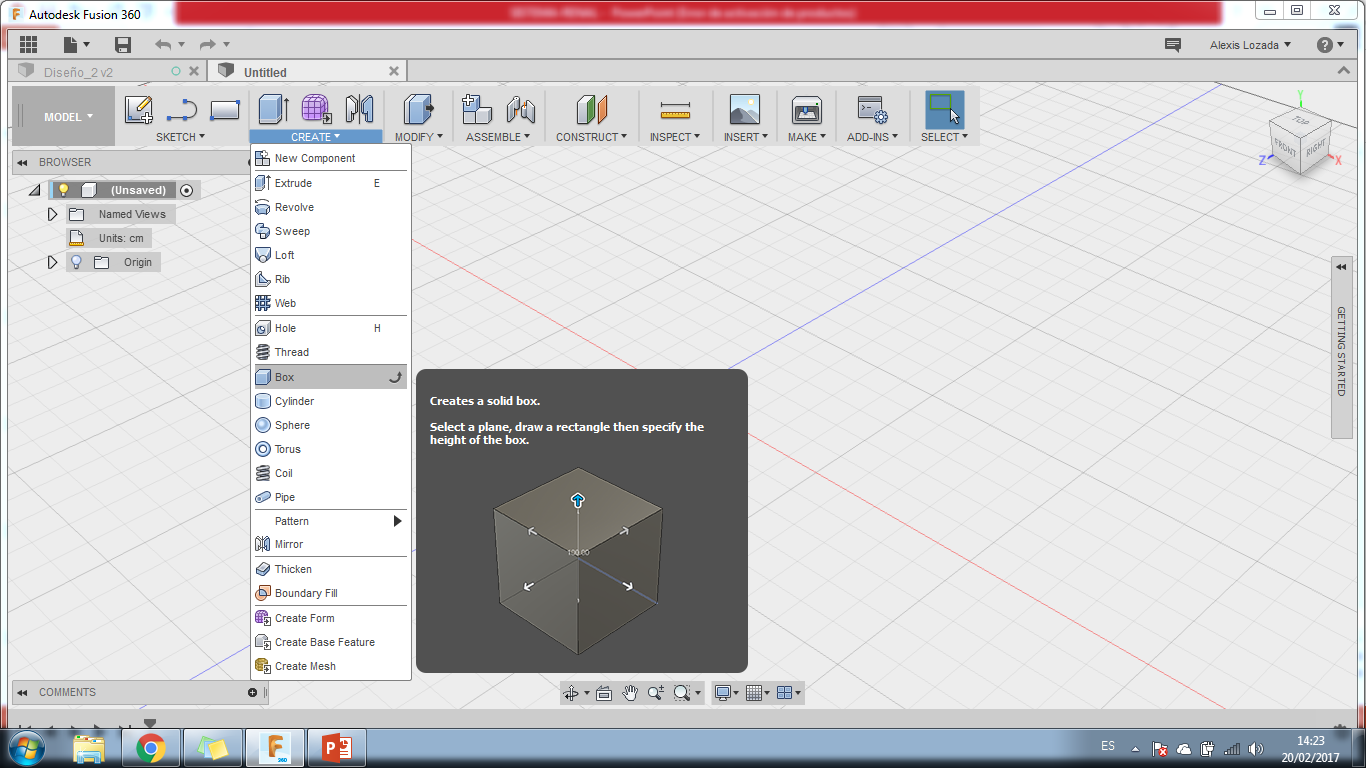Toggle the root component lightbulb visibility
Viewport: 1366px width, 768px height.
click(63, 190)
